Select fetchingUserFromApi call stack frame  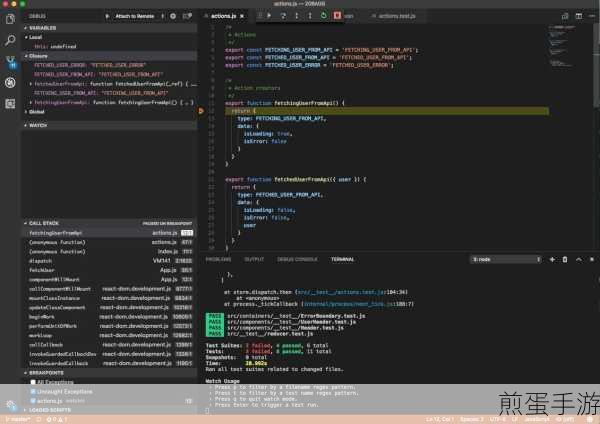[x=109, y=233]
